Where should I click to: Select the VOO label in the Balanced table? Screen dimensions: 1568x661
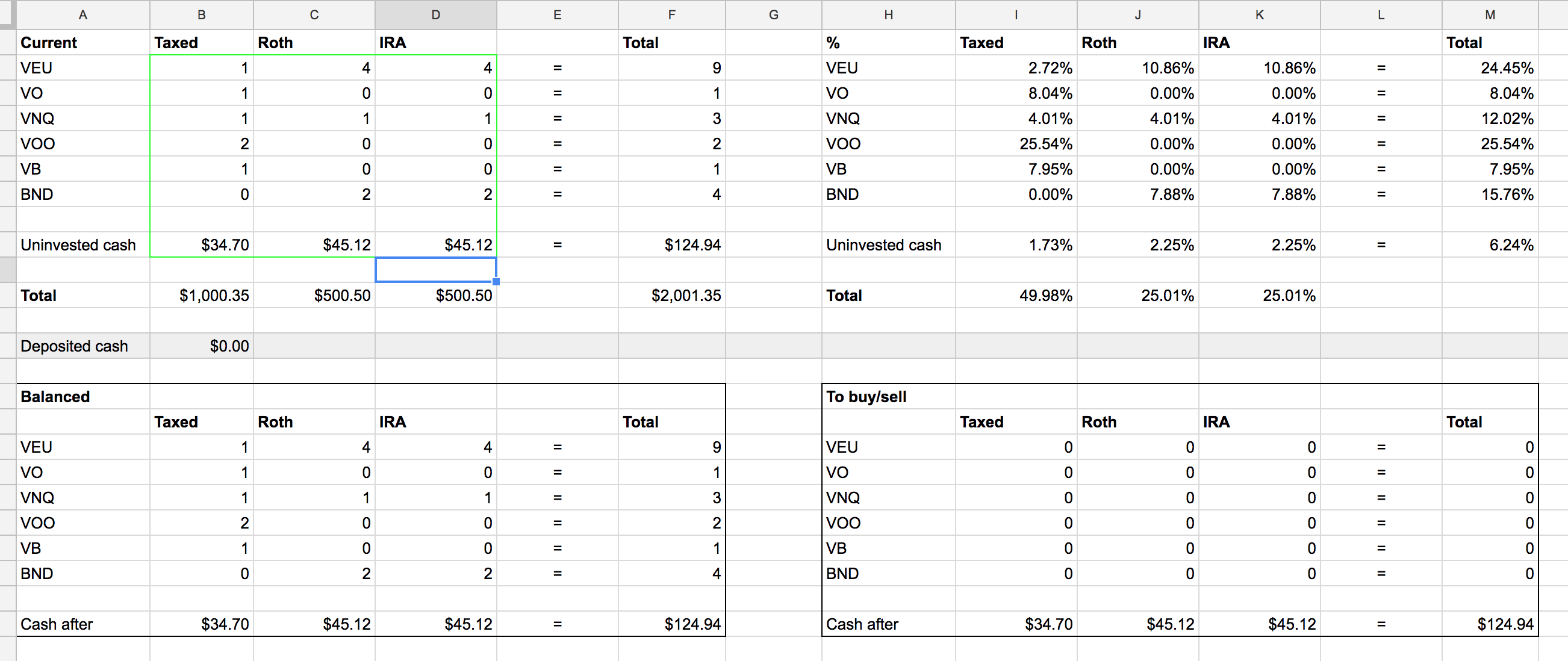(x=38, y=523)
